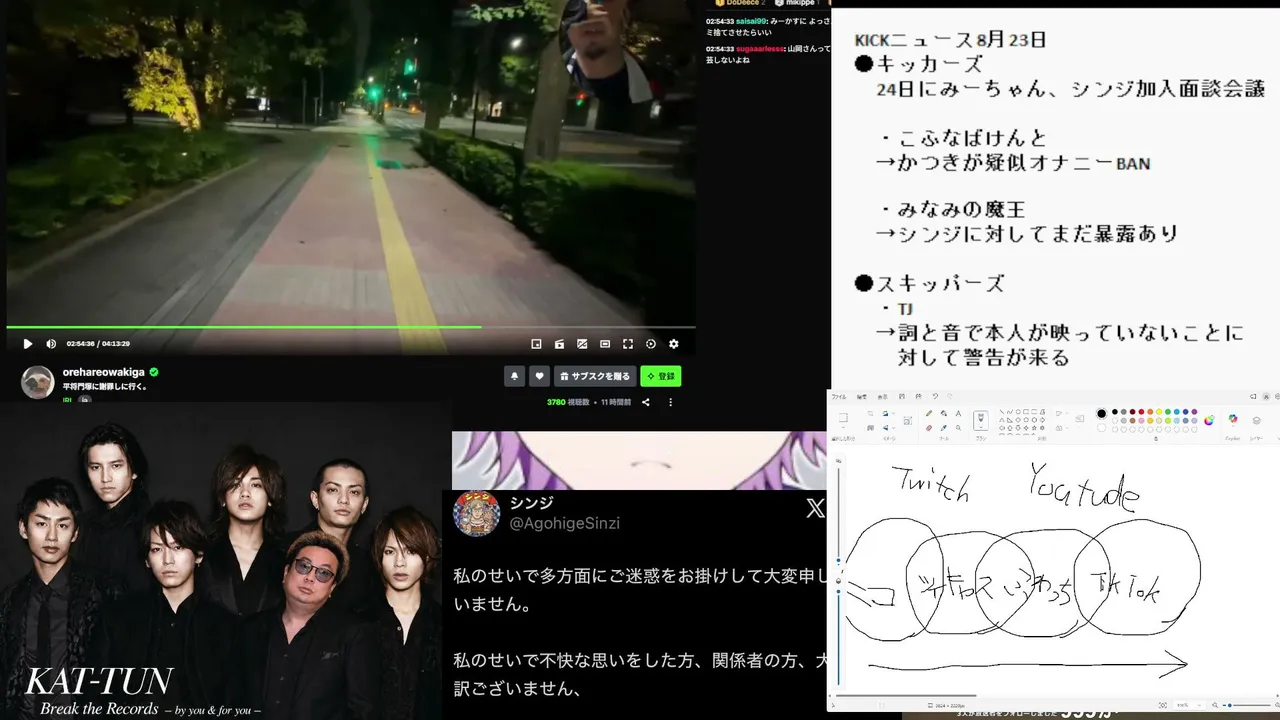Screen dimensions: 1280x720
Task: Click the KAT-TUN album cover image
Action: pos(220,561)
